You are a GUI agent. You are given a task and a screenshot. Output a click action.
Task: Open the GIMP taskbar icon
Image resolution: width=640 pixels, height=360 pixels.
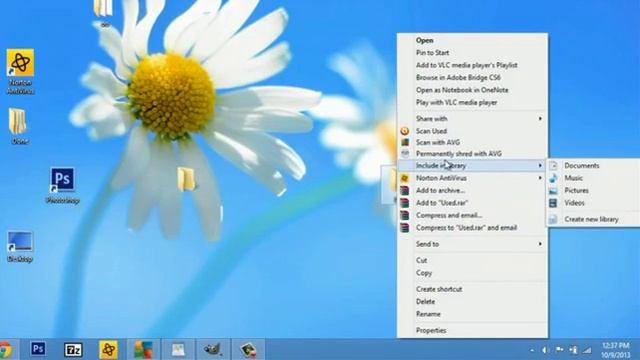tap(213, 350)
